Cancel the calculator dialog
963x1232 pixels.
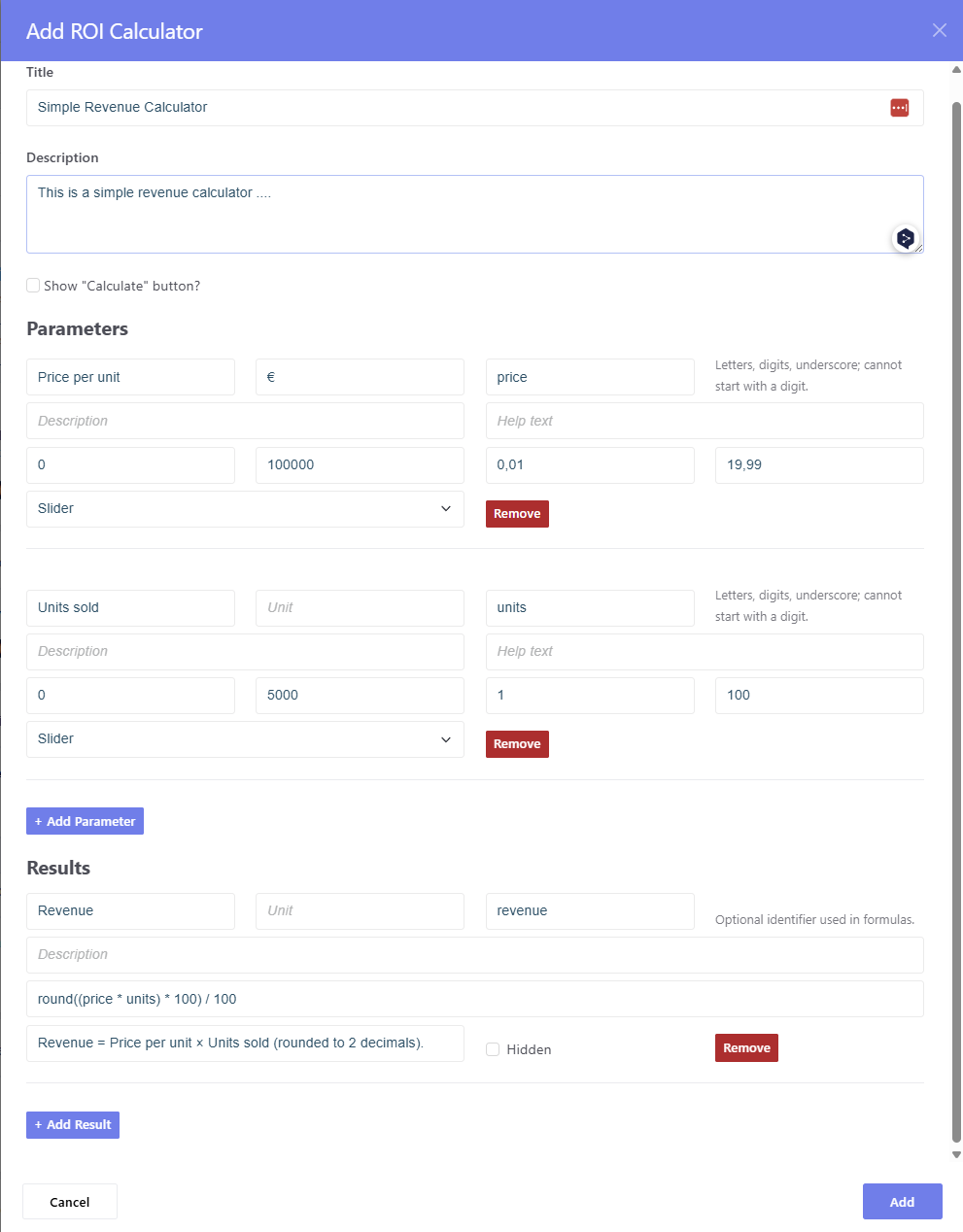coord(70,1202)
